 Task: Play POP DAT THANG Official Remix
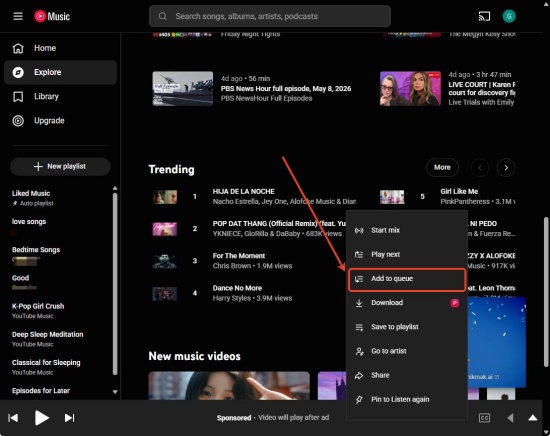(279, 224)
